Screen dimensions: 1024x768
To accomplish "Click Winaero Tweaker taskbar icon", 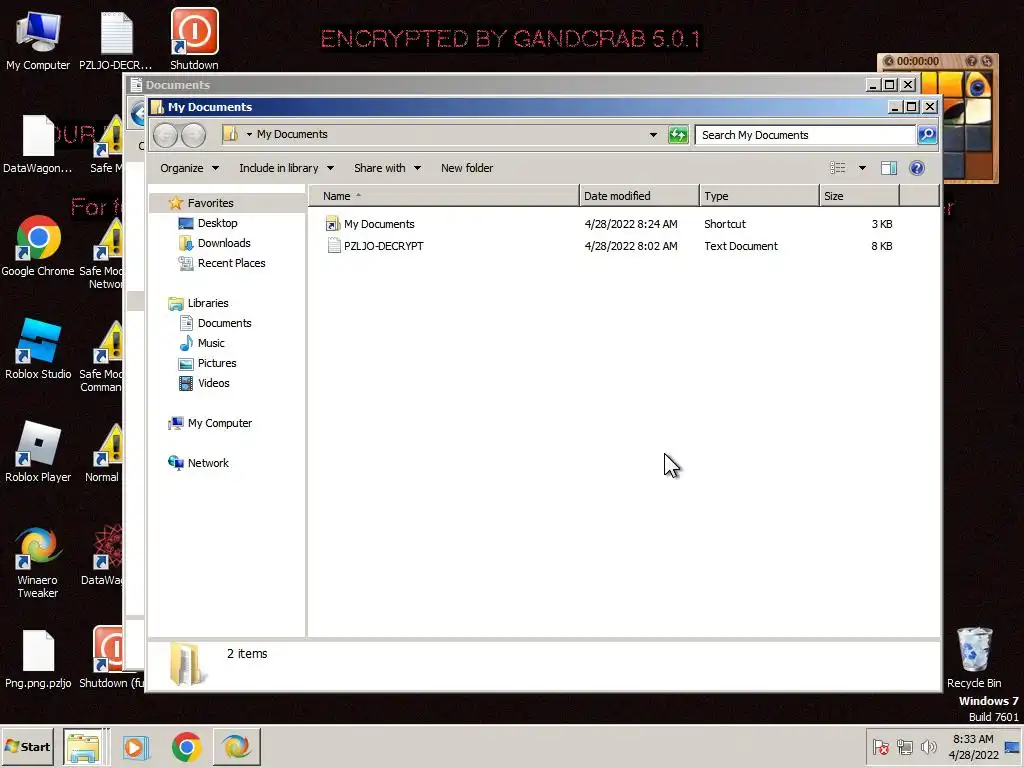I will coord(236,746).
